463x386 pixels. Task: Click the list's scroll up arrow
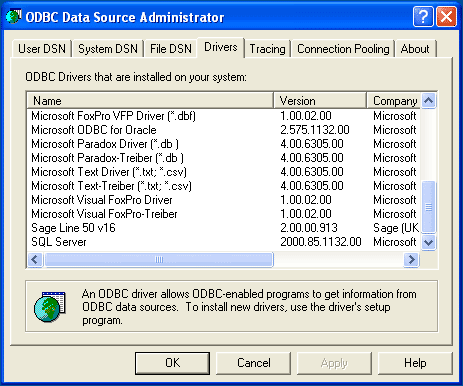pos(429,100)
